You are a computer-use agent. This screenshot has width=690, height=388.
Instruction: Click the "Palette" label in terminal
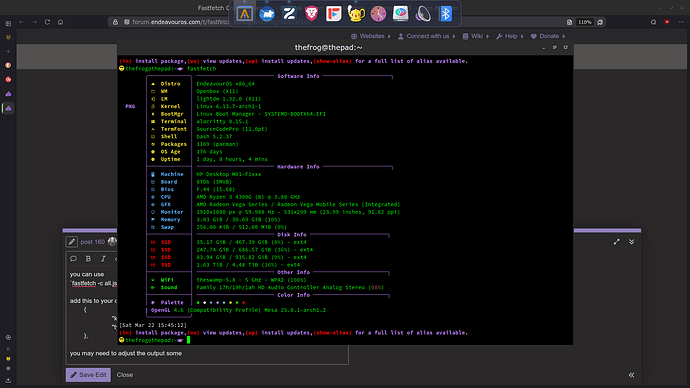click(x=172, y=303)
